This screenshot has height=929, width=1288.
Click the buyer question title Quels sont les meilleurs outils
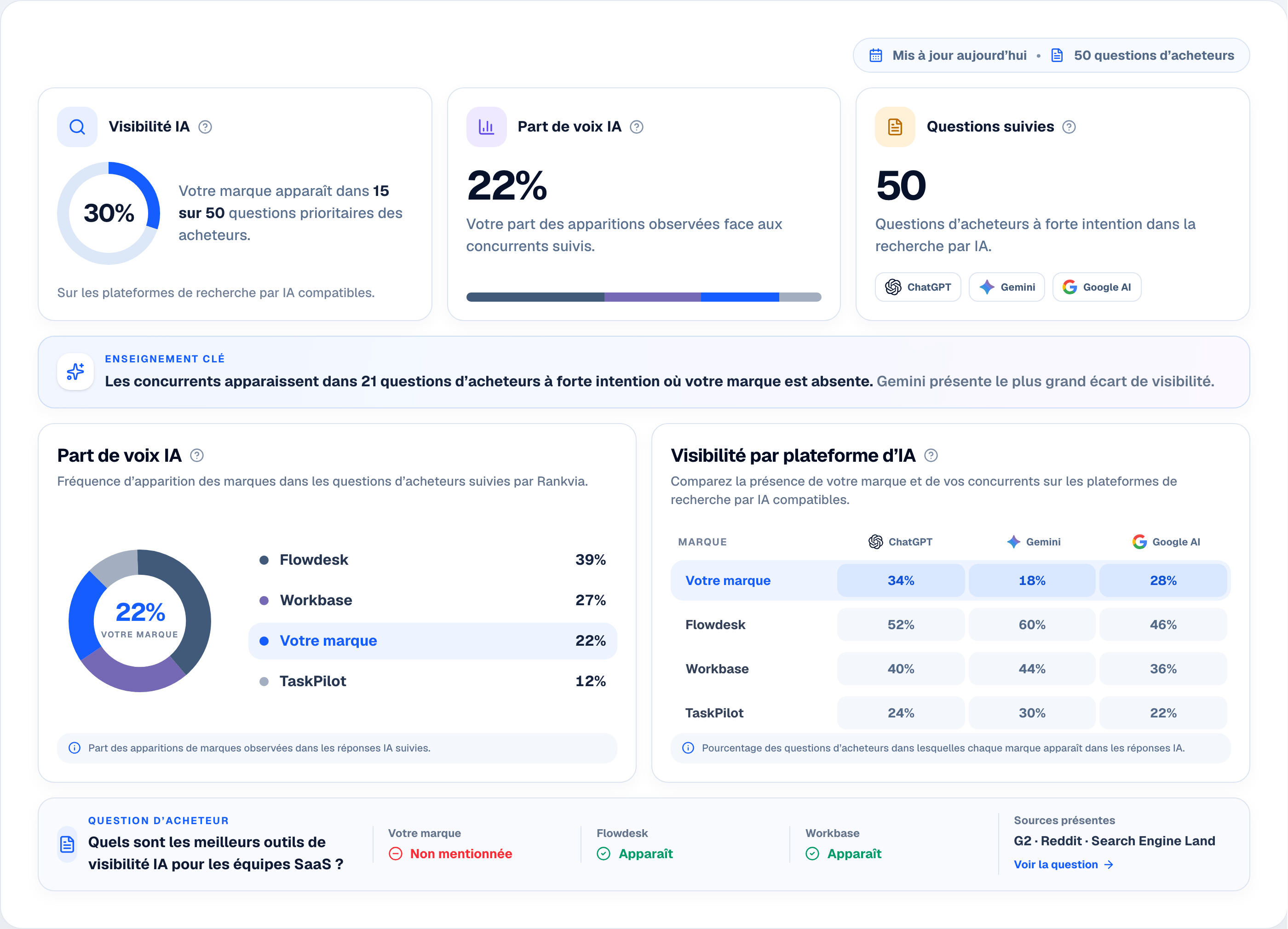coord(216,853)
